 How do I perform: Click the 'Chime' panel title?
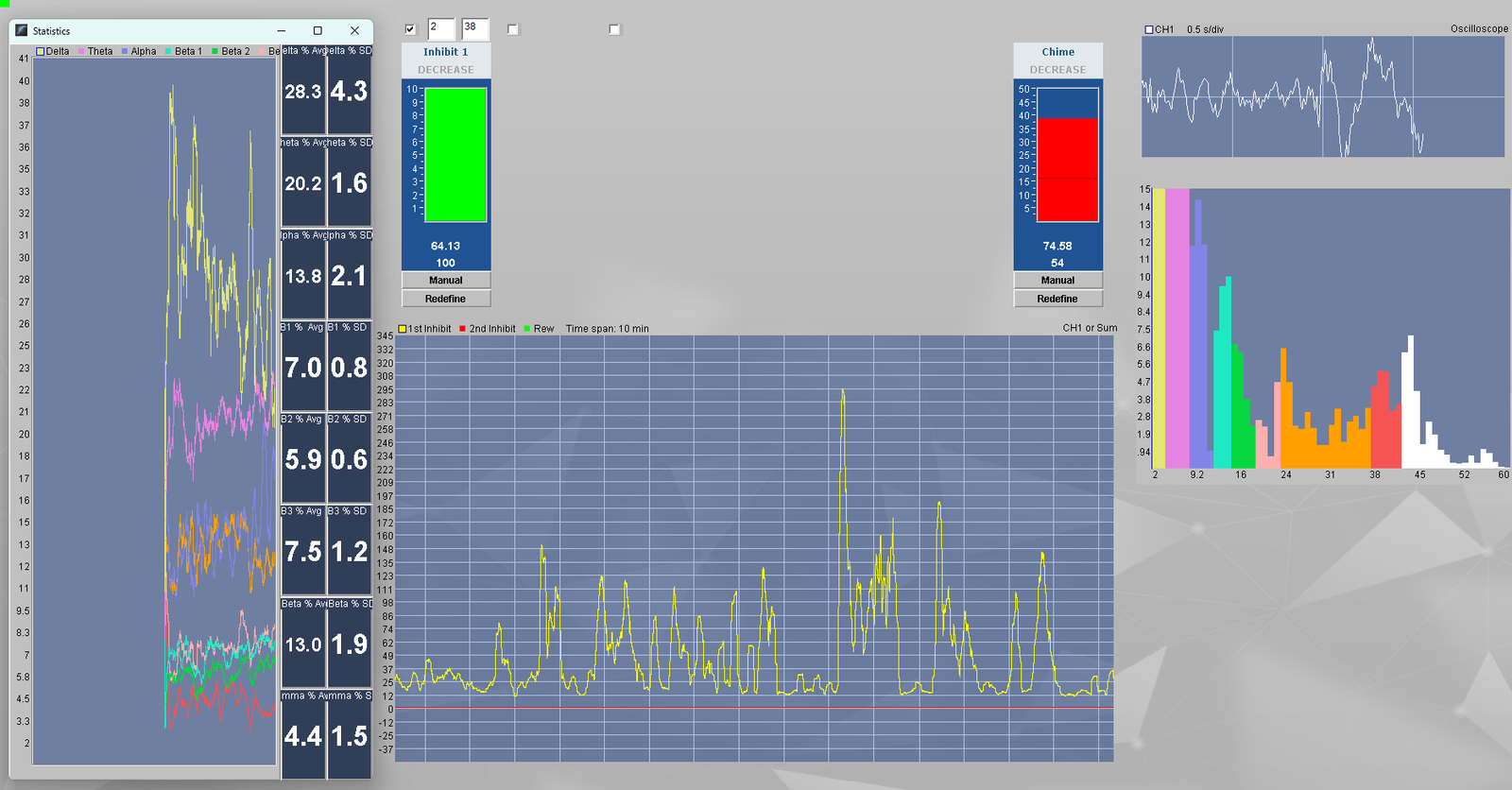pos(1057,52)
